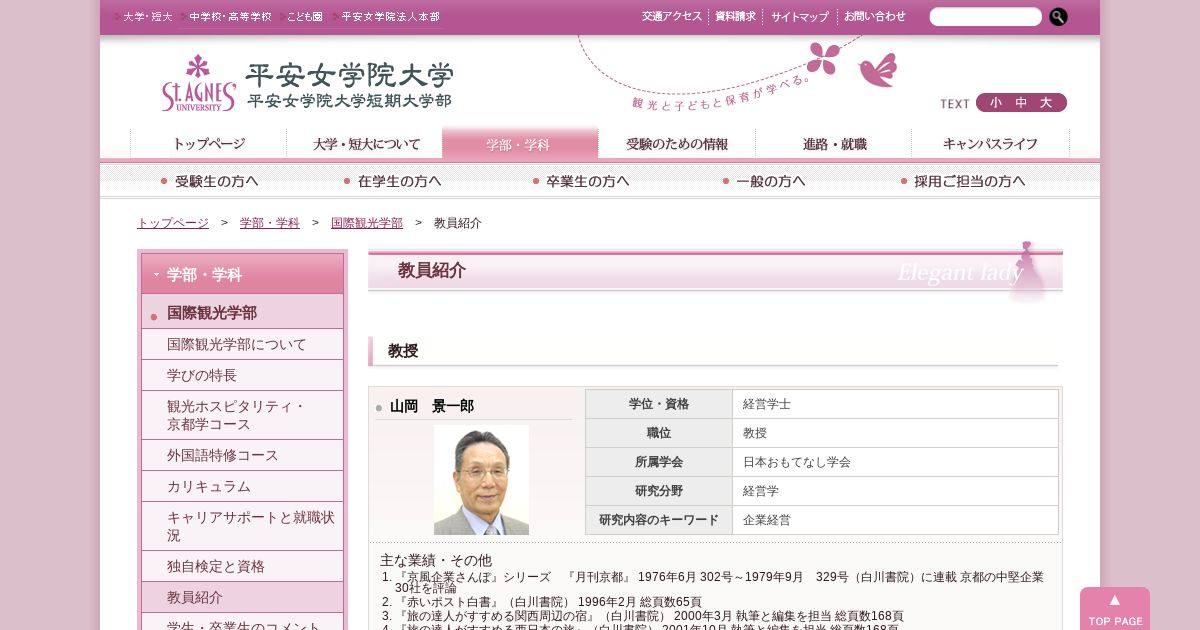This screenshot has height=630, width=1200.
Task: Open 中学校・高等学校 link in top bar
Action: point(229,17)
